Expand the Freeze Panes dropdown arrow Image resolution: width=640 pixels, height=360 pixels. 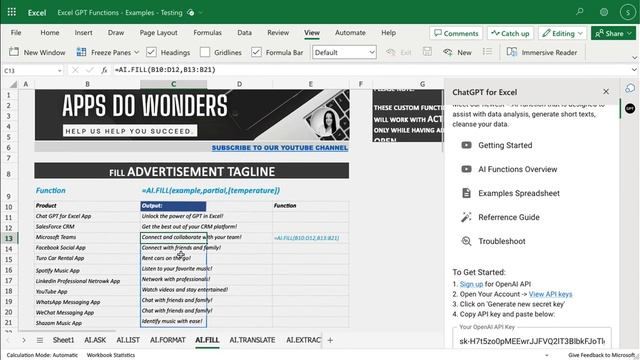click(x=137, y=53)
